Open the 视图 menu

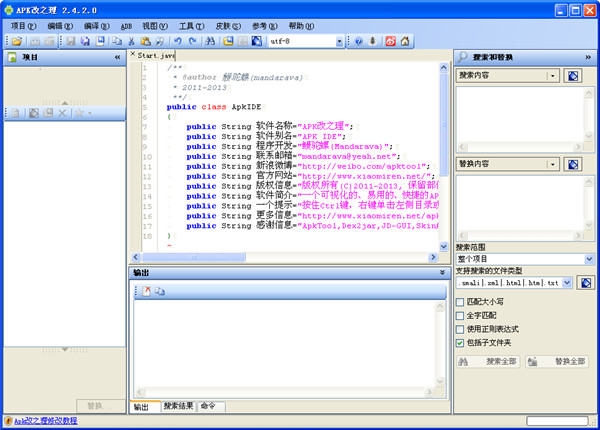click(x=155, y=26)
